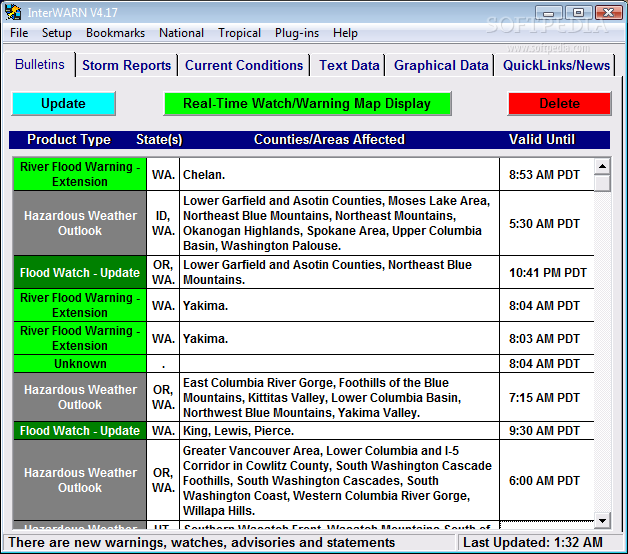The image size is (628, 554).
Task: Select Flood Watch Update for Northeast Blue Mountains
Action: click(x=80, y=272)
